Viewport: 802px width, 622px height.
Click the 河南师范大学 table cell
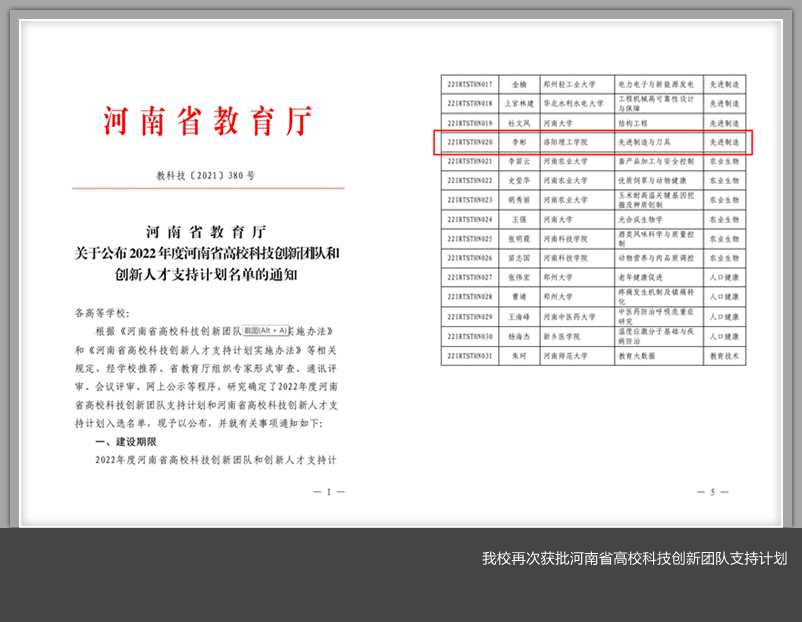point(566,355)
